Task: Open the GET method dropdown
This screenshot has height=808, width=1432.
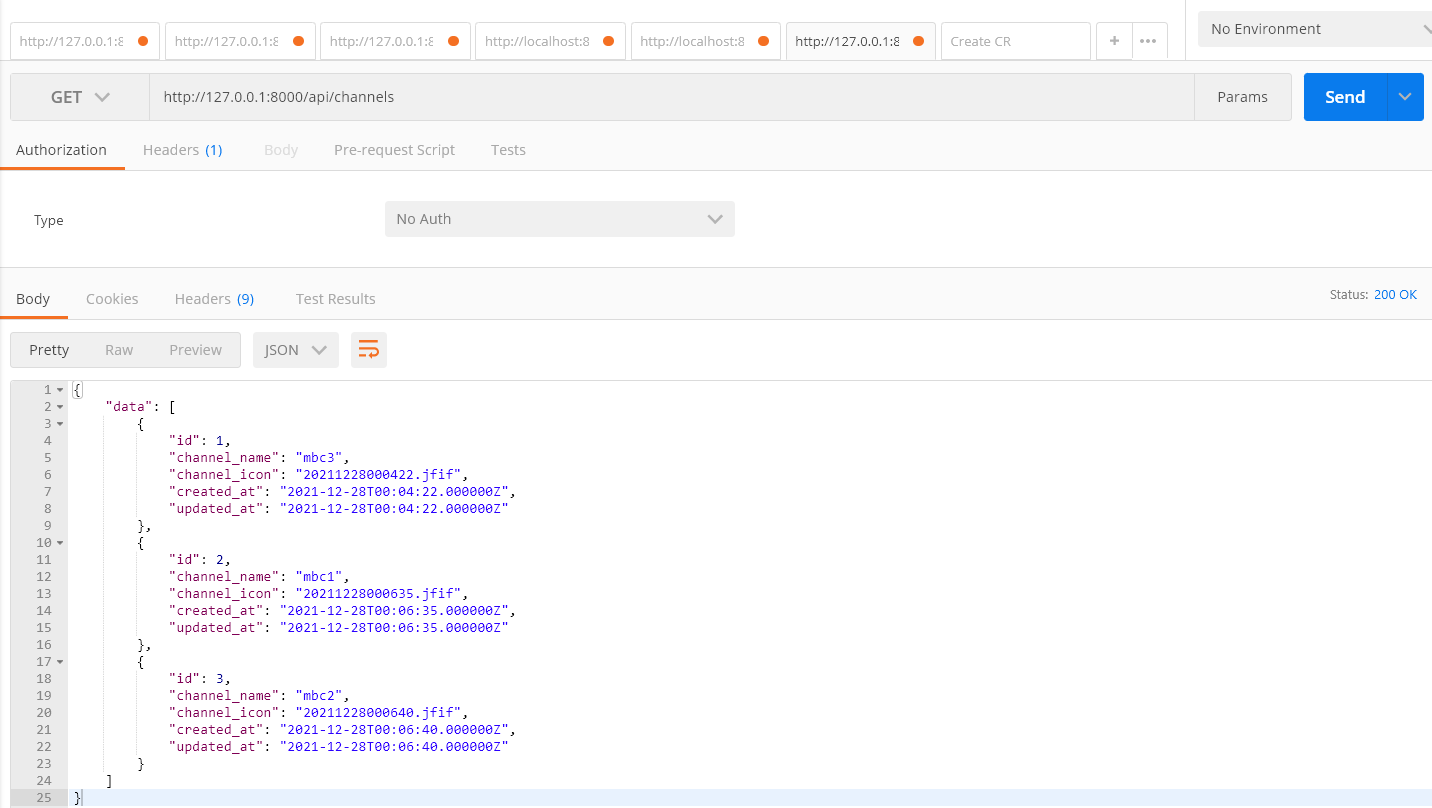Action: pos(79,97)
